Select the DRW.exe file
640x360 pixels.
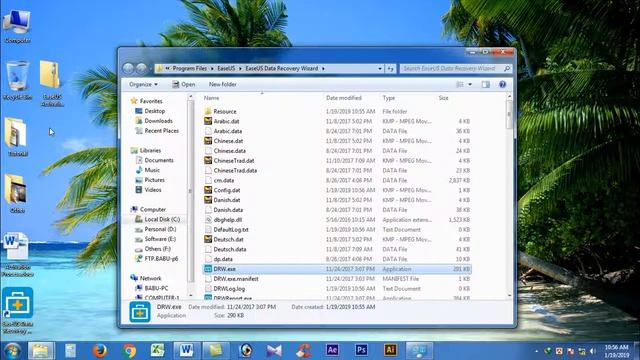pos(337,269)
